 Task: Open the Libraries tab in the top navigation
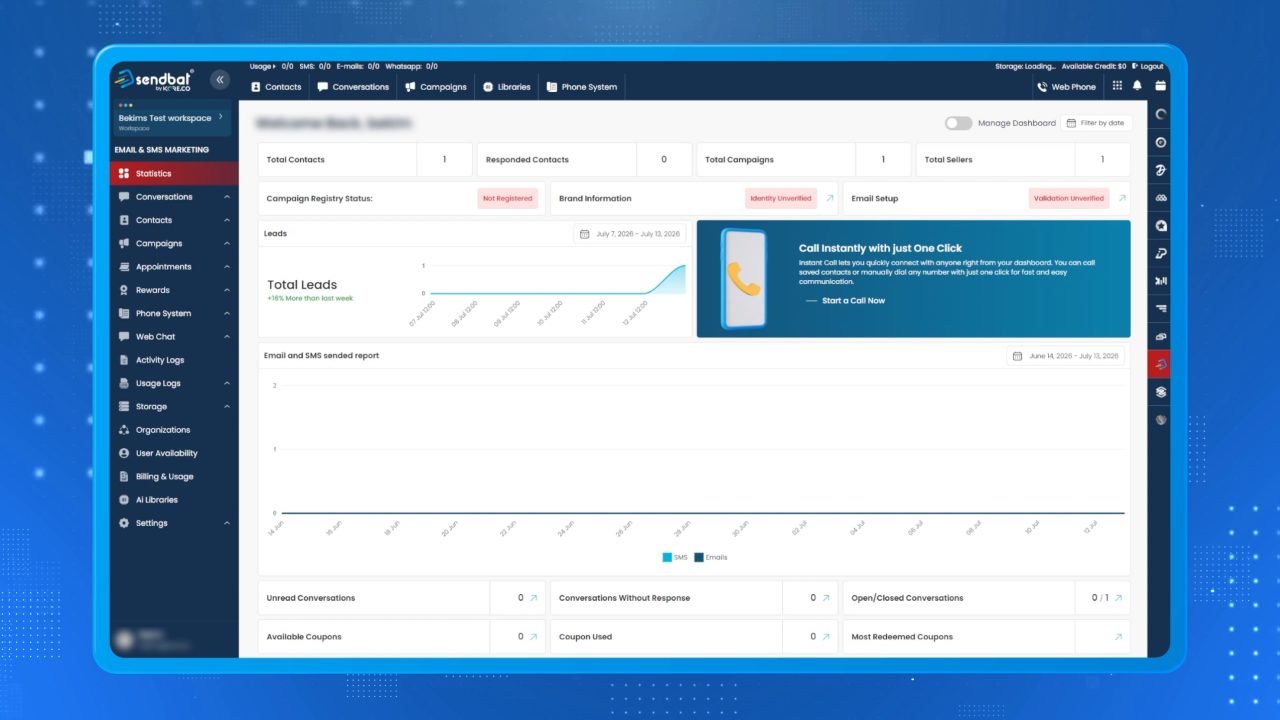tap(507, 87)
